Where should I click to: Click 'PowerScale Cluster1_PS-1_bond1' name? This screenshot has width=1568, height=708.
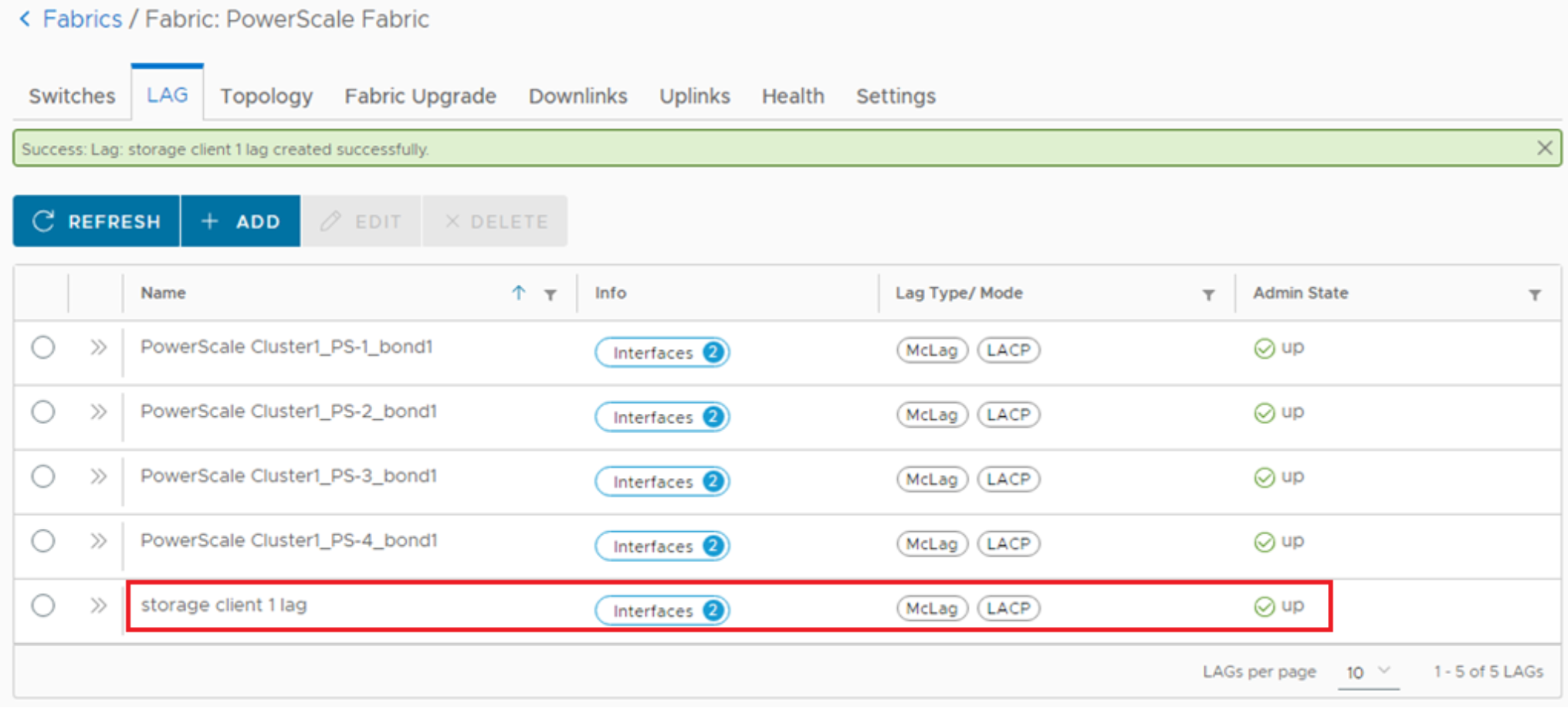pos(286,347)
